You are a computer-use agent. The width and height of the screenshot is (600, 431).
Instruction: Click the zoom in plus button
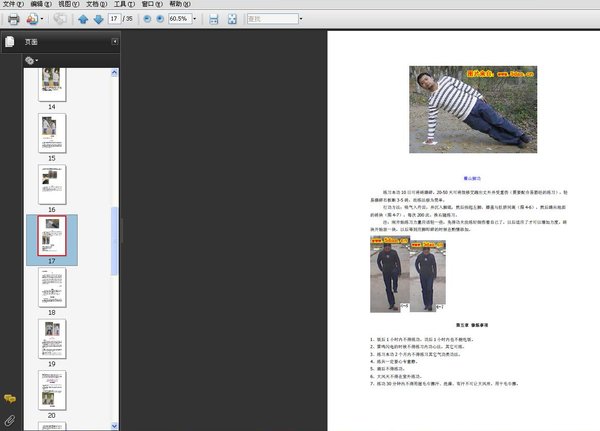pos(160,18)
